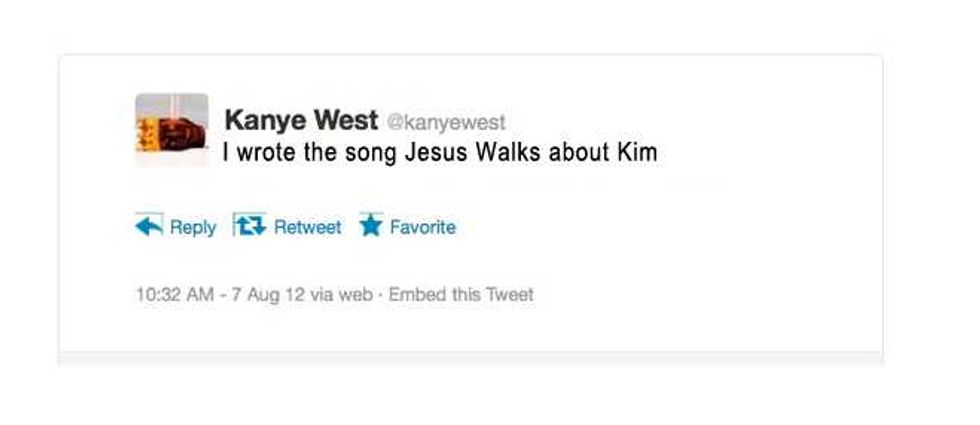Click the @kanyewest handle
980x425 pixels.
pyautogui.click(x=446, y=123)
